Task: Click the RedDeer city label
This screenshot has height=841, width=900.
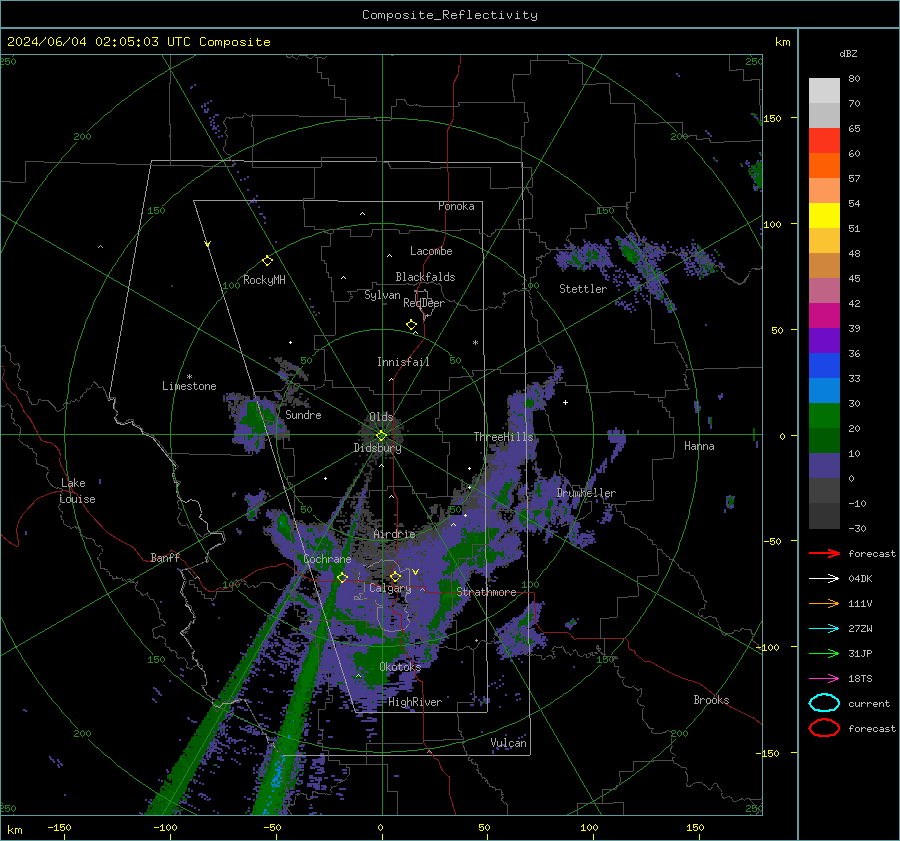Action: [424, 303]
